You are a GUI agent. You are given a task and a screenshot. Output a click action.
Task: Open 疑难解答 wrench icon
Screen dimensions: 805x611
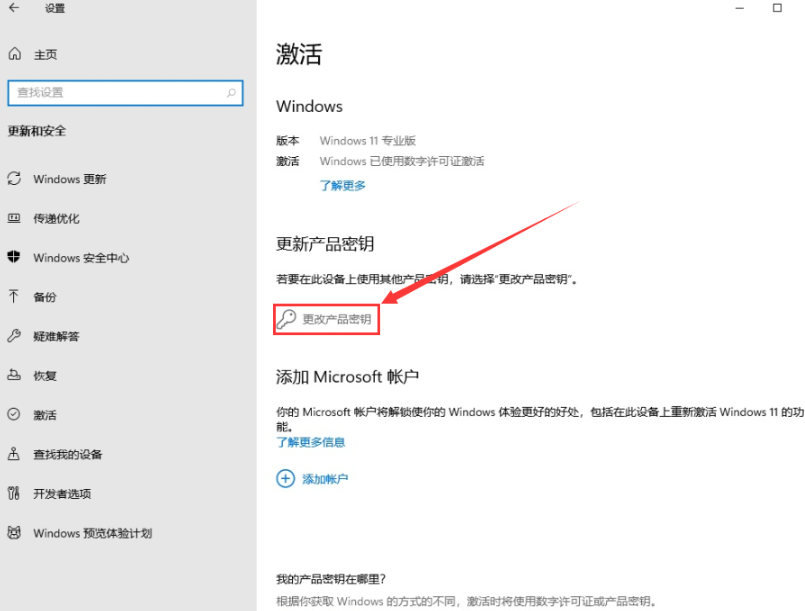click(14, 336)
